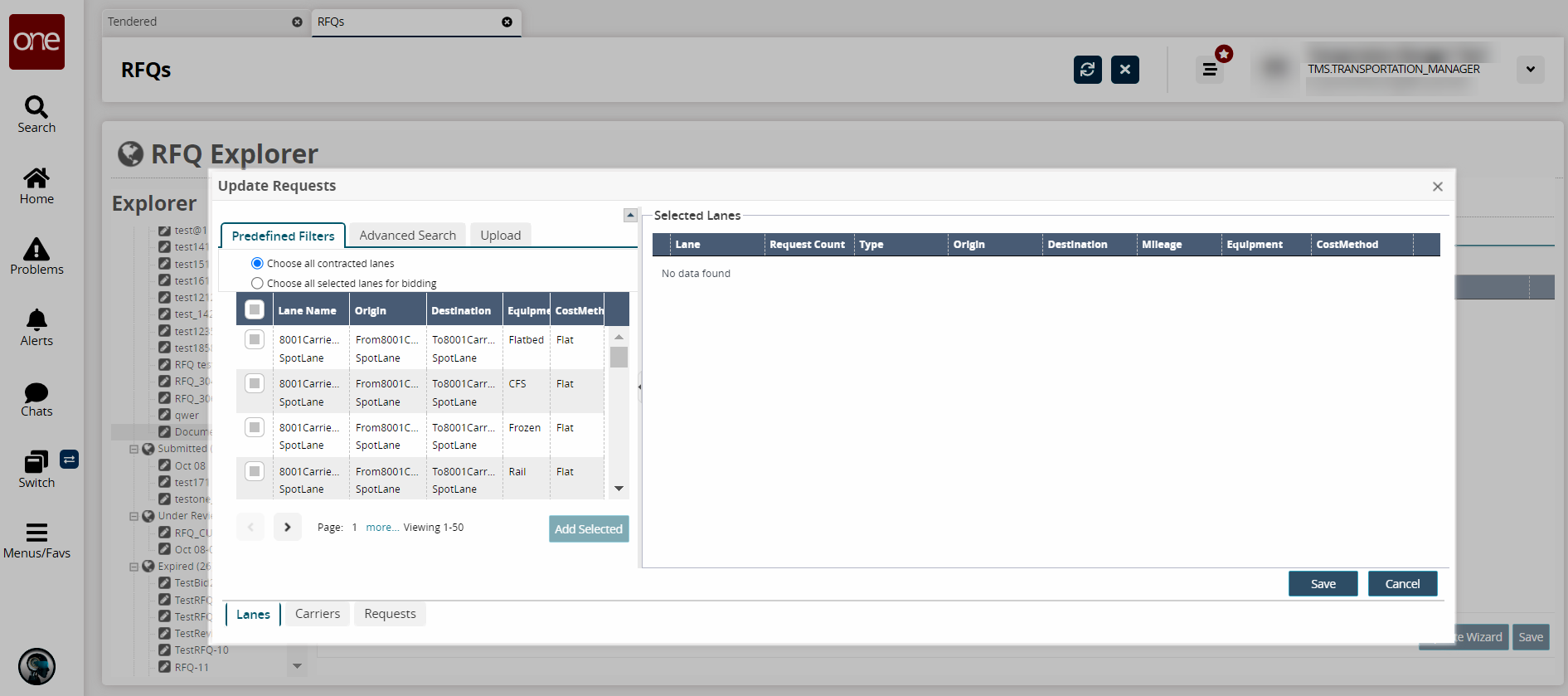Select Choose all selected lanes for bidding

[x=257, y=283]
